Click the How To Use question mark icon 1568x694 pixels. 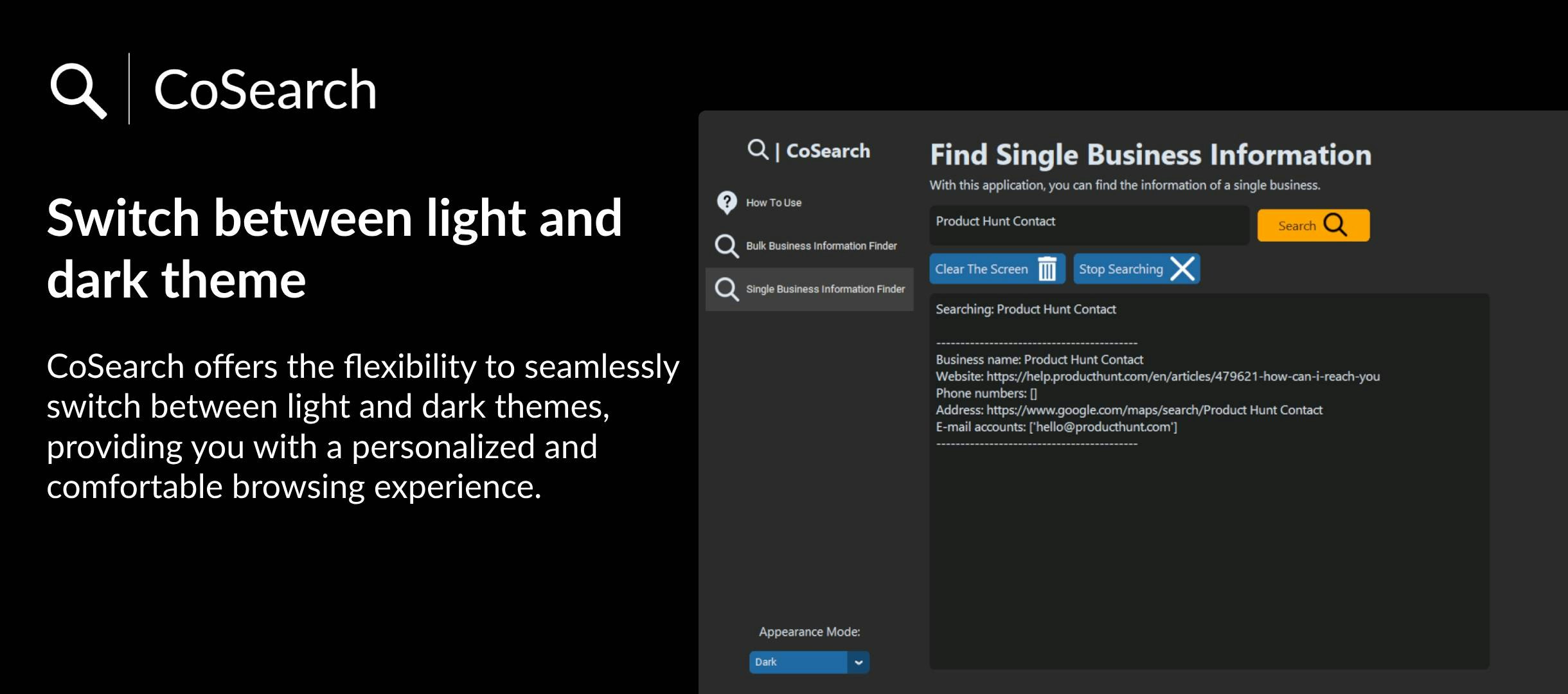pyautogui.click(x=727, y=202)
